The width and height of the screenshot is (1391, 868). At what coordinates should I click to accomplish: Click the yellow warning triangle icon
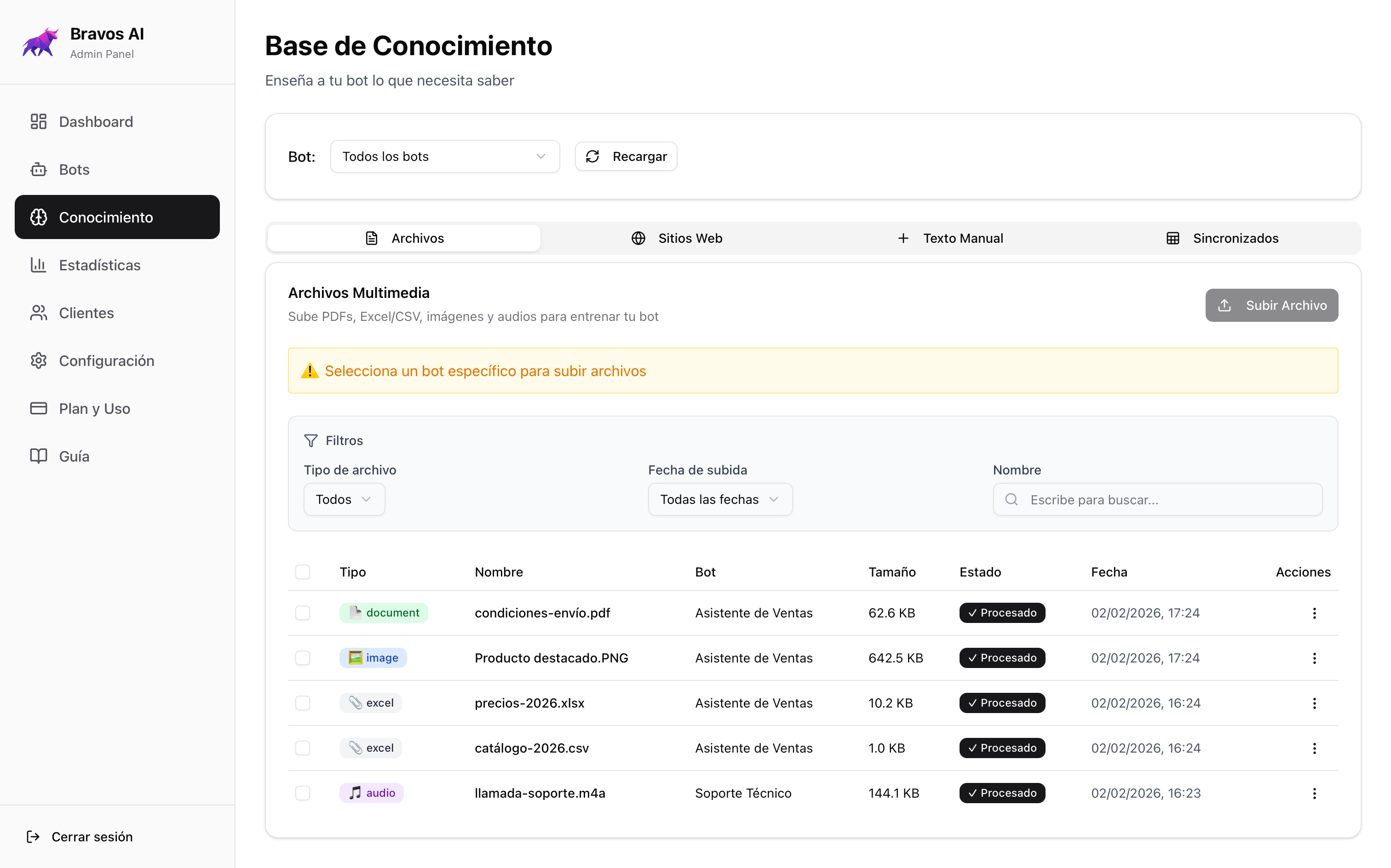310,370
